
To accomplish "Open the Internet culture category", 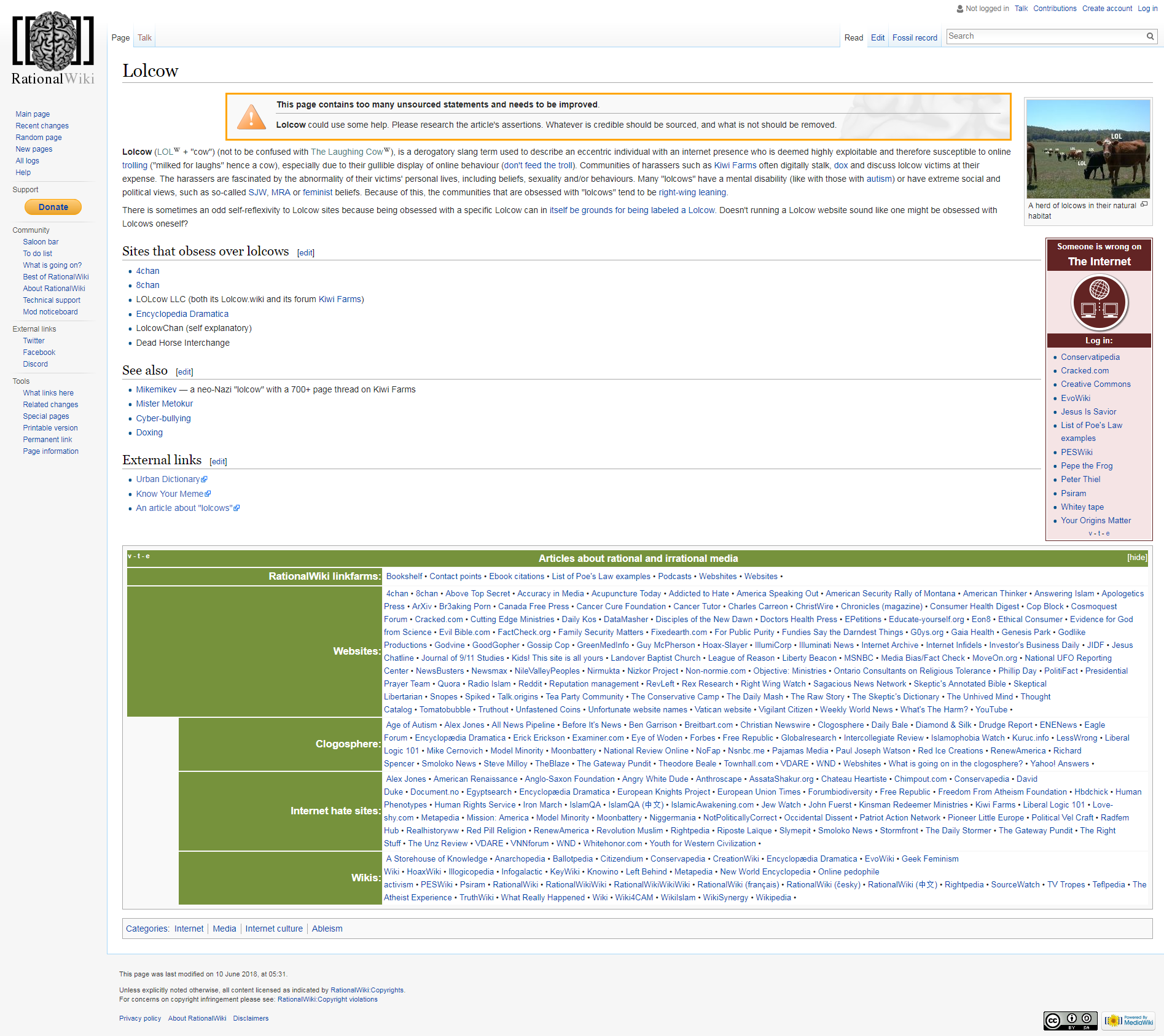I will (274, 929).
